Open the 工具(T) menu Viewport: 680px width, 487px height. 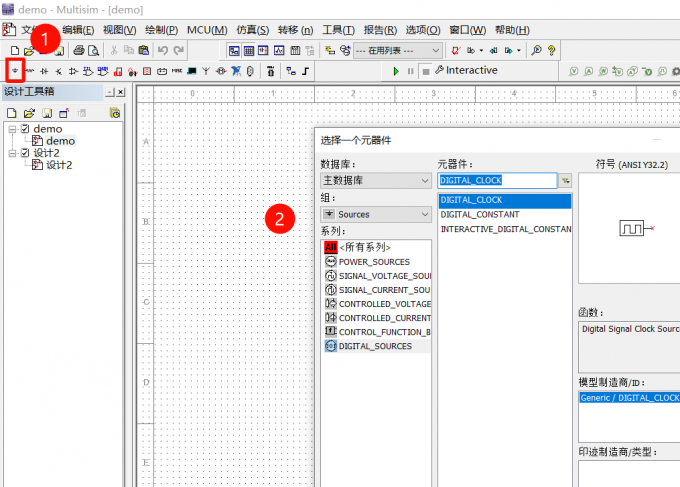coord(338,30)
